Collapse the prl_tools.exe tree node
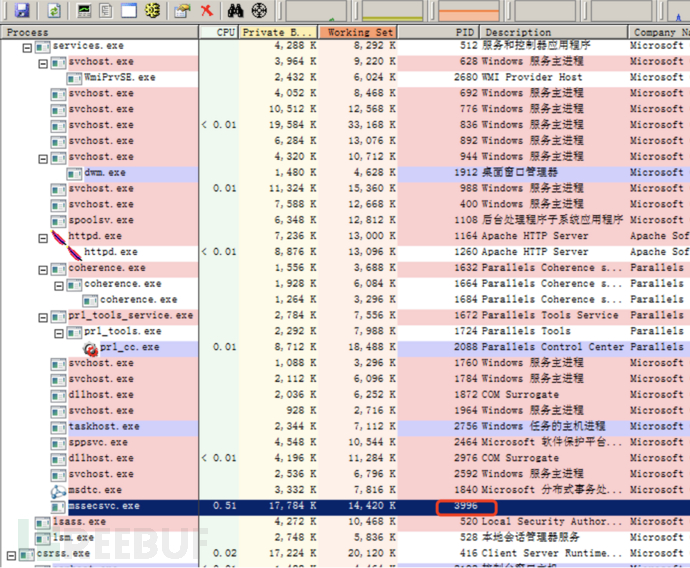Viewport: 690px width, 568px height. click(59, 333)
